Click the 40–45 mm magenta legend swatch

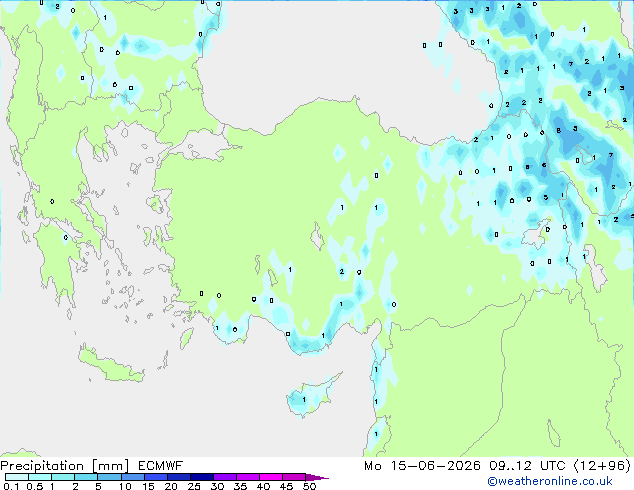pyautogui.click(x=271, y=477)
